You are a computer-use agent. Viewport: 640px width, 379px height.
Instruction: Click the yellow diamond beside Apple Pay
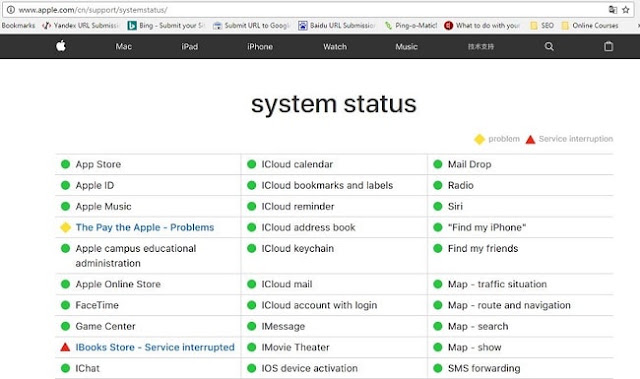[65, 227]
